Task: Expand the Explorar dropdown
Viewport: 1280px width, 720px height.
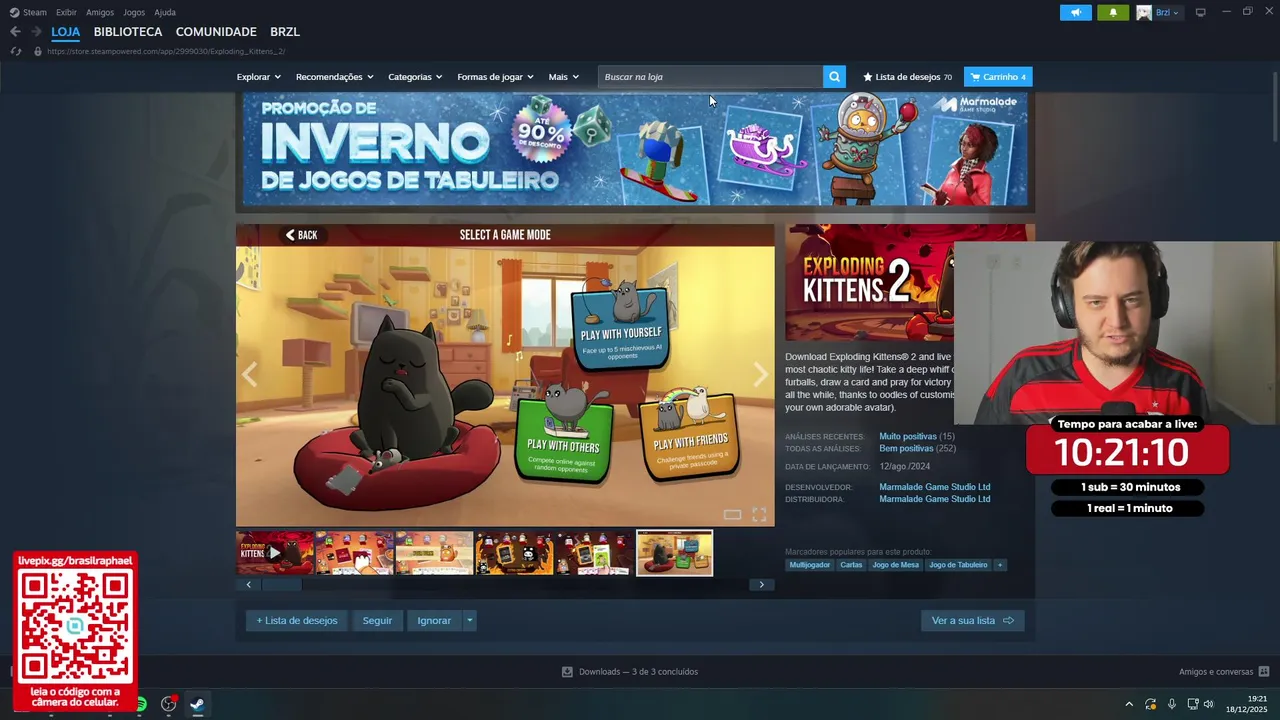Action: click(x=258, y=77)
